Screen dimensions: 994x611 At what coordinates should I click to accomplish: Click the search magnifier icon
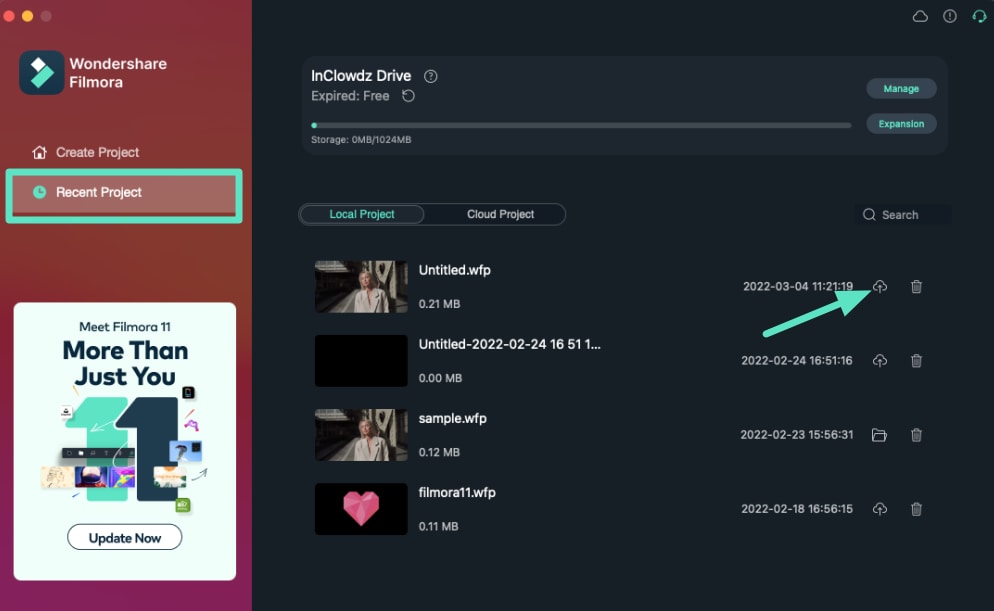869,215
